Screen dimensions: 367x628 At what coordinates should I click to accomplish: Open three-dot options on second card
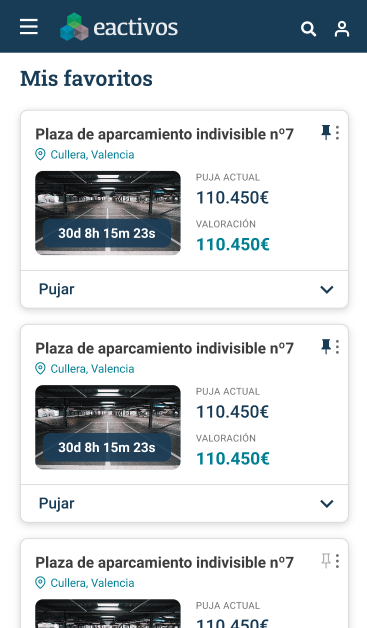point(337,347)
